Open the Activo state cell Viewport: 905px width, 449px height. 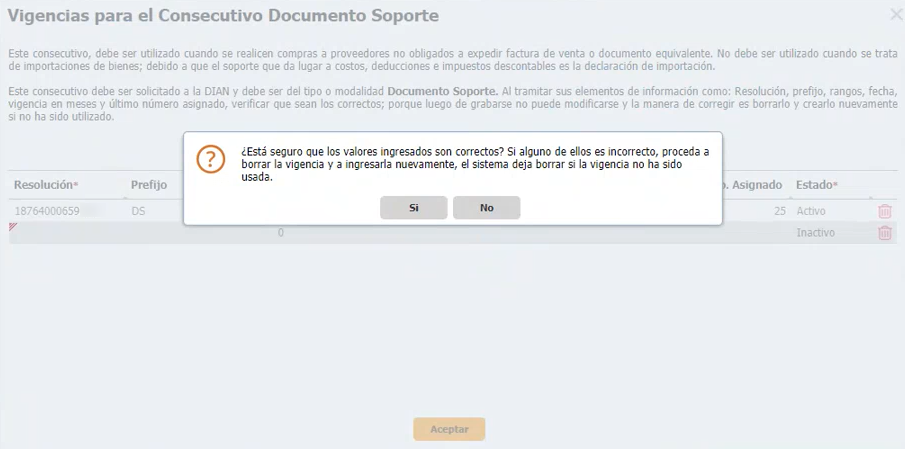(815, 212)
